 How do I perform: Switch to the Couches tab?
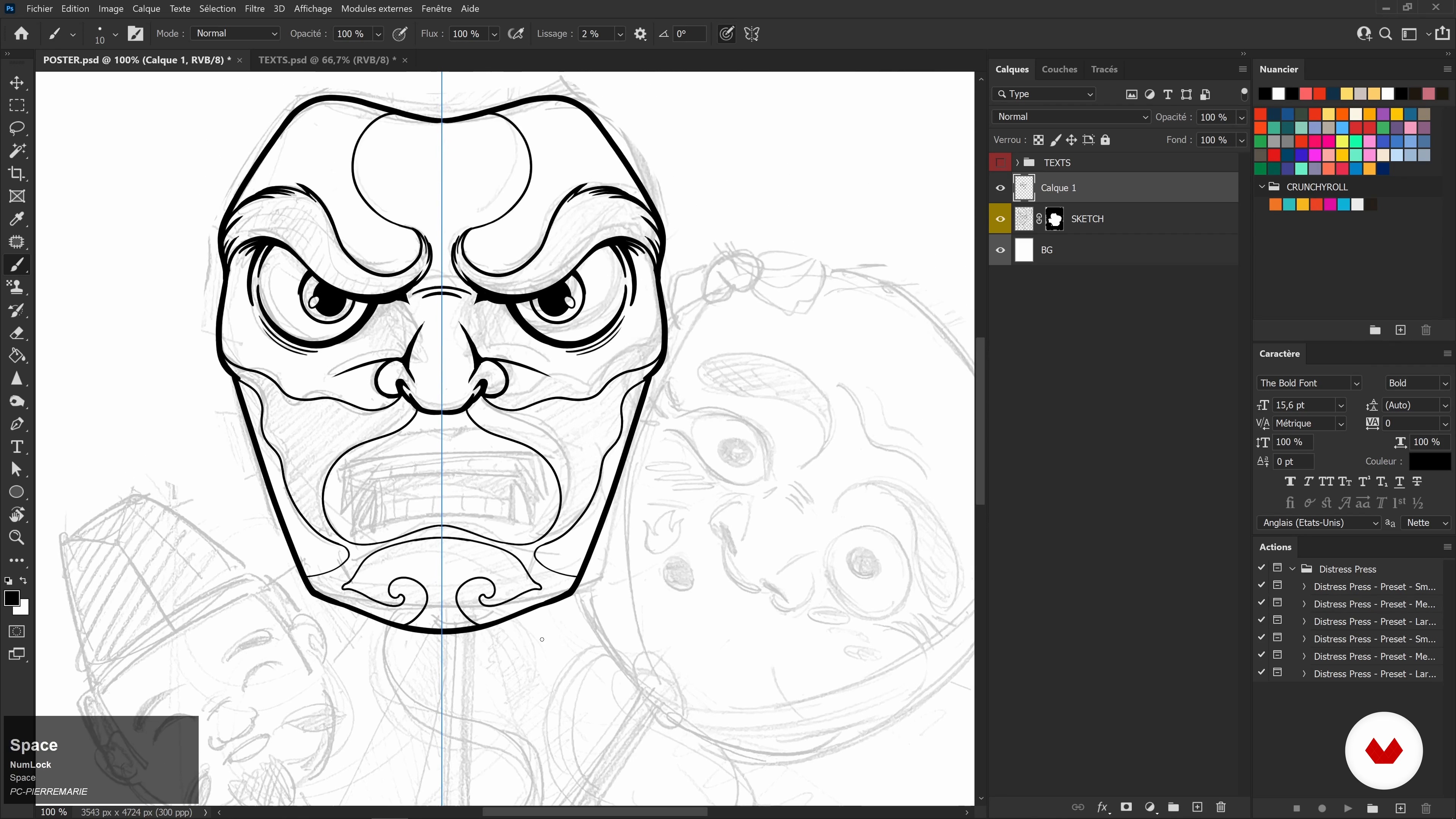(1059, 69)
